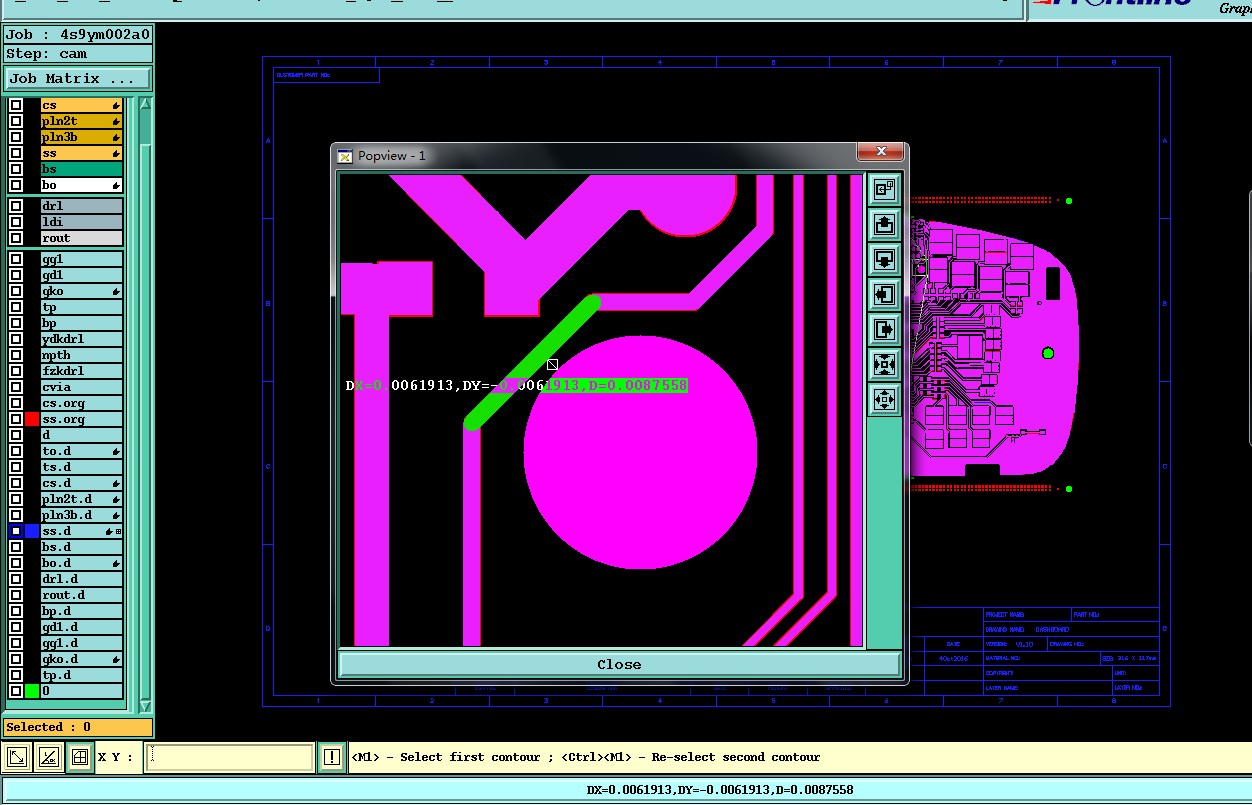Select the rout.d layer name
Image resolution: width=1252 pixels, height=805 pixels.
pos(81,595)
